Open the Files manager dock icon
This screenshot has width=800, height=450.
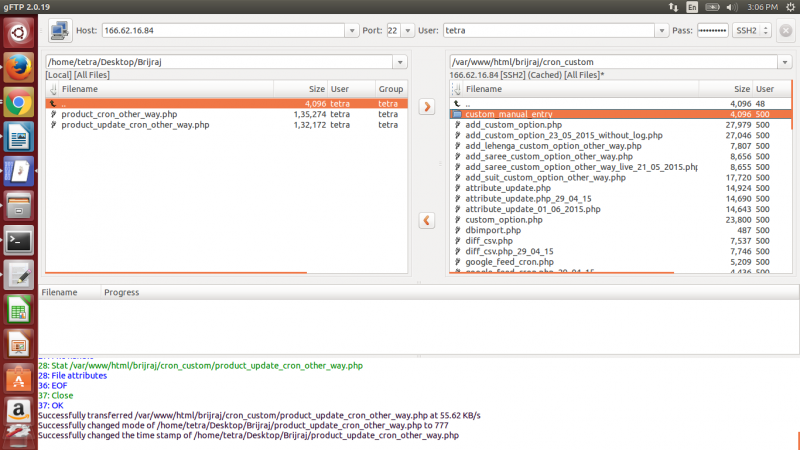coord(19,206)
